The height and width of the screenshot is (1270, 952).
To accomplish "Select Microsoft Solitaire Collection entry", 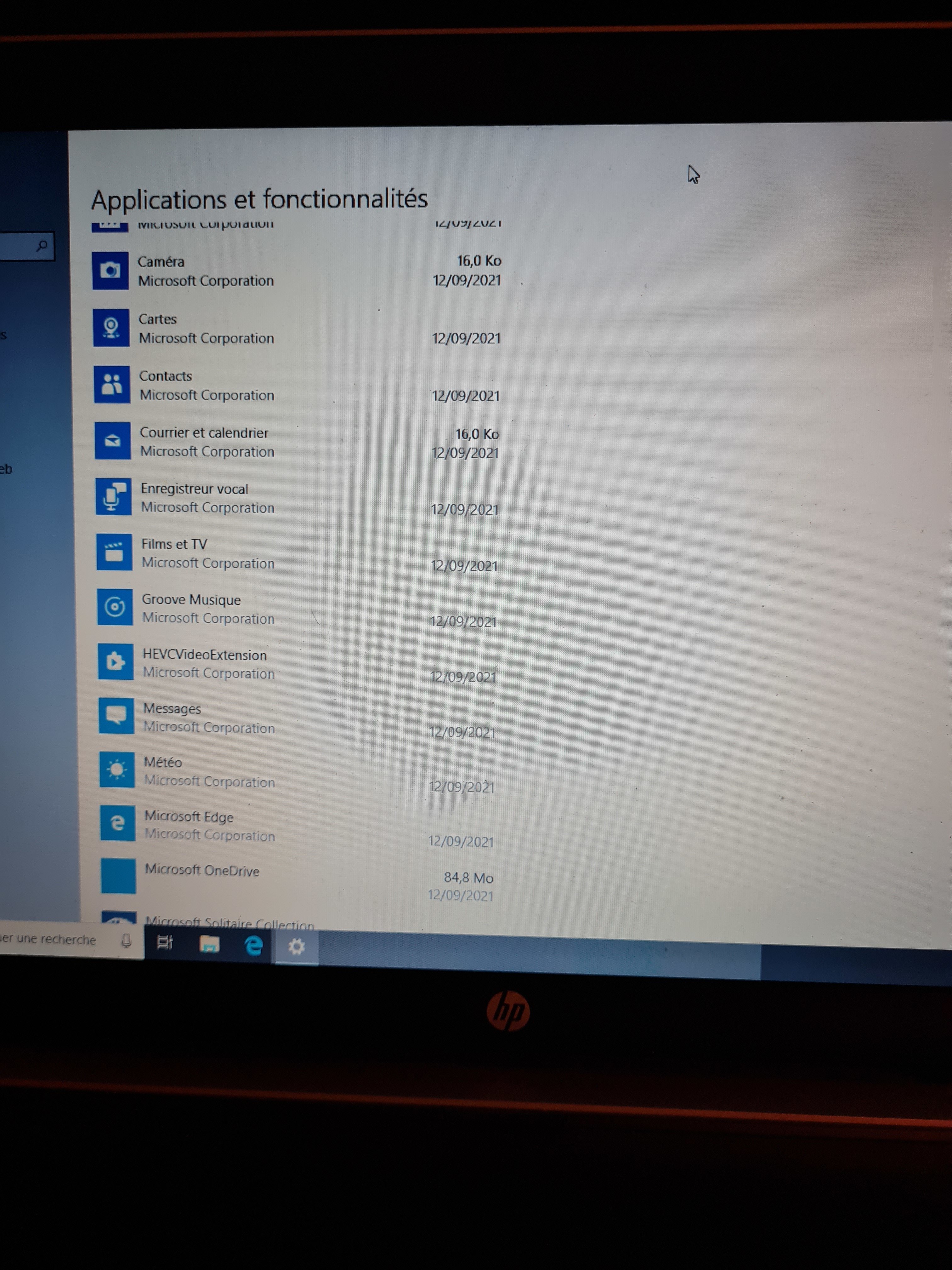I will coord(229,923).
